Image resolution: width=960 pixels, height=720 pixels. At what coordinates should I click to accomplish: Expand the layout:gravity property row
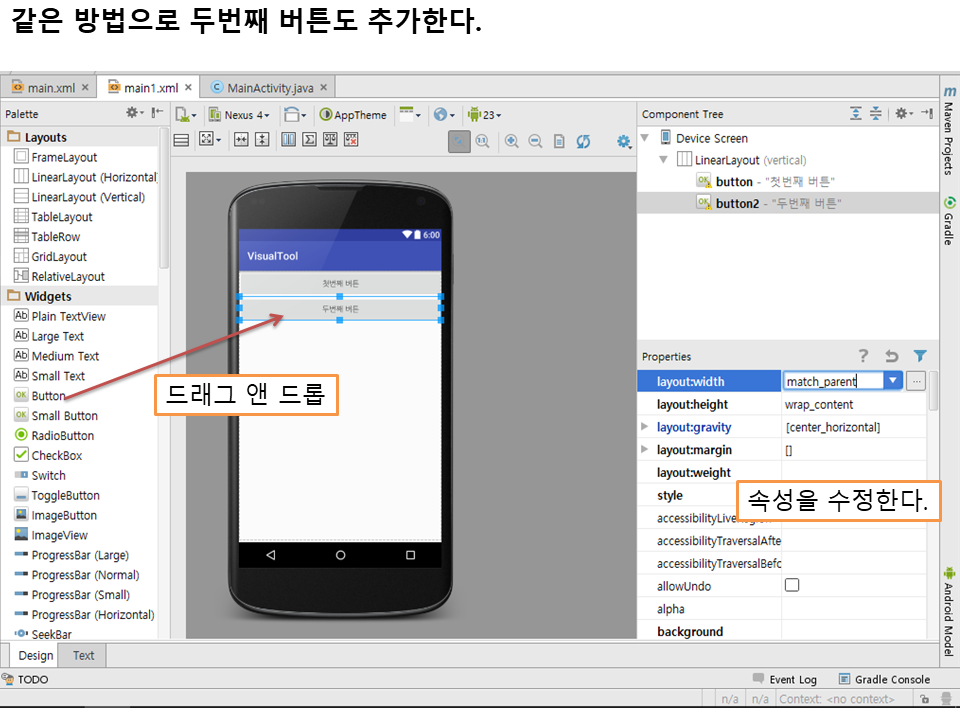tap(645, 427)
